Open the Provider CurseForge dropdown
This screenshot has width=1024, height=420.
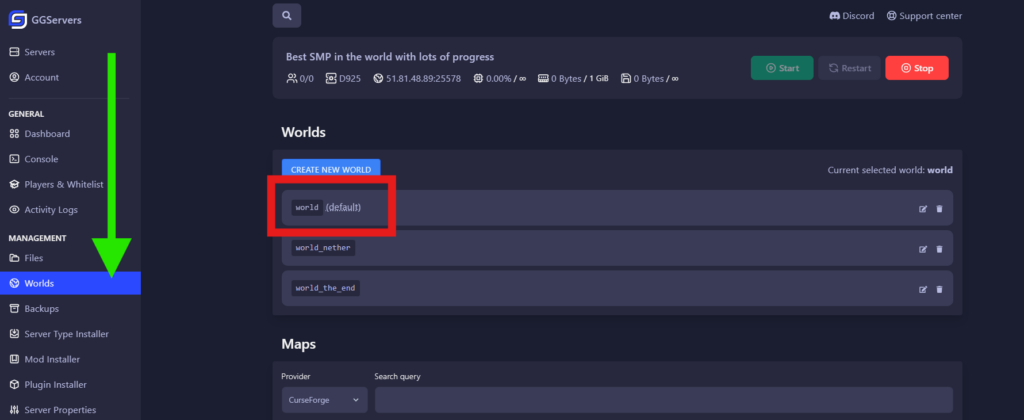click(x=324, y=400)
